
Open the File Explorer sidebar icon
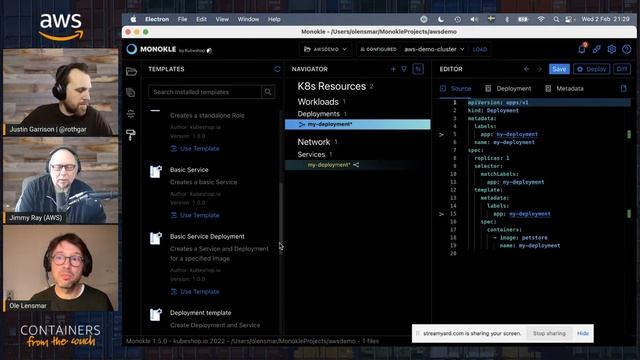(131, 72)
